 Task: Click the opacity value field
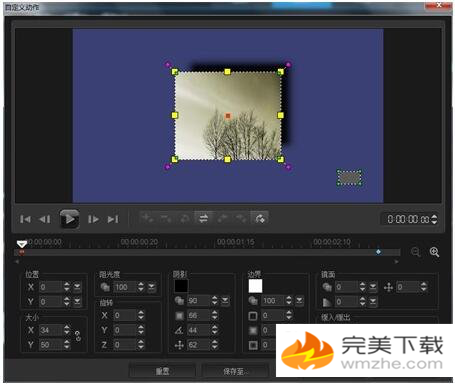click(125, 287)
